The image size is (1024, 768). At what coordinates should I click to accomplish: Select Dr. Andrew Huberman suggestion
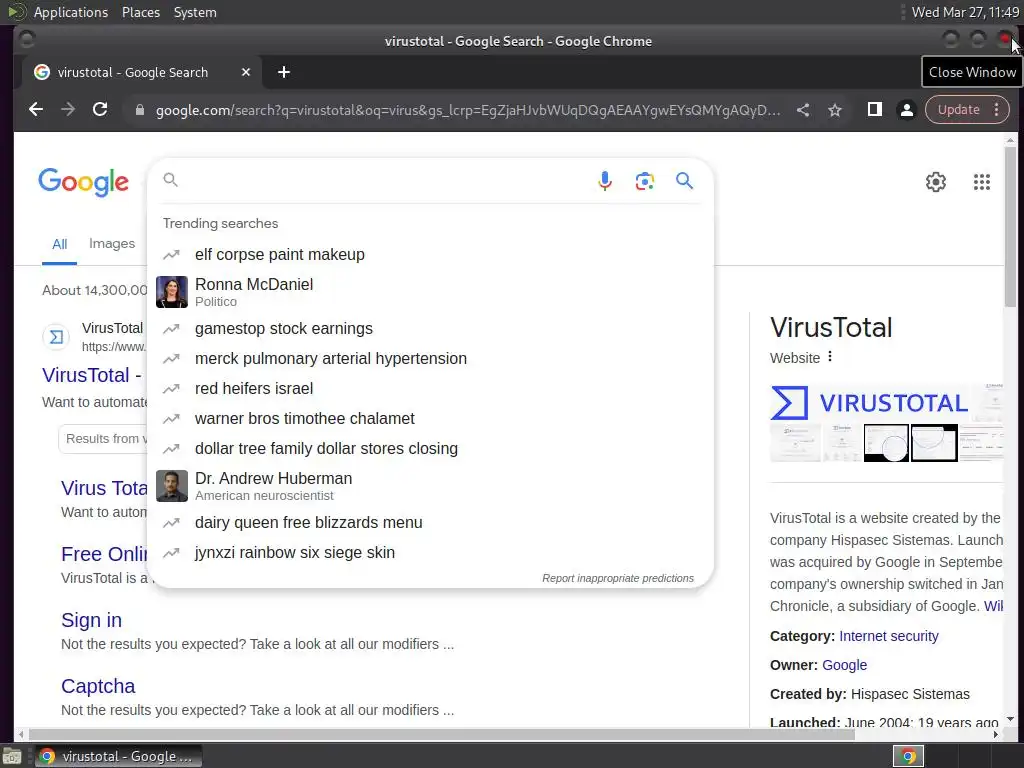point(431,486)
